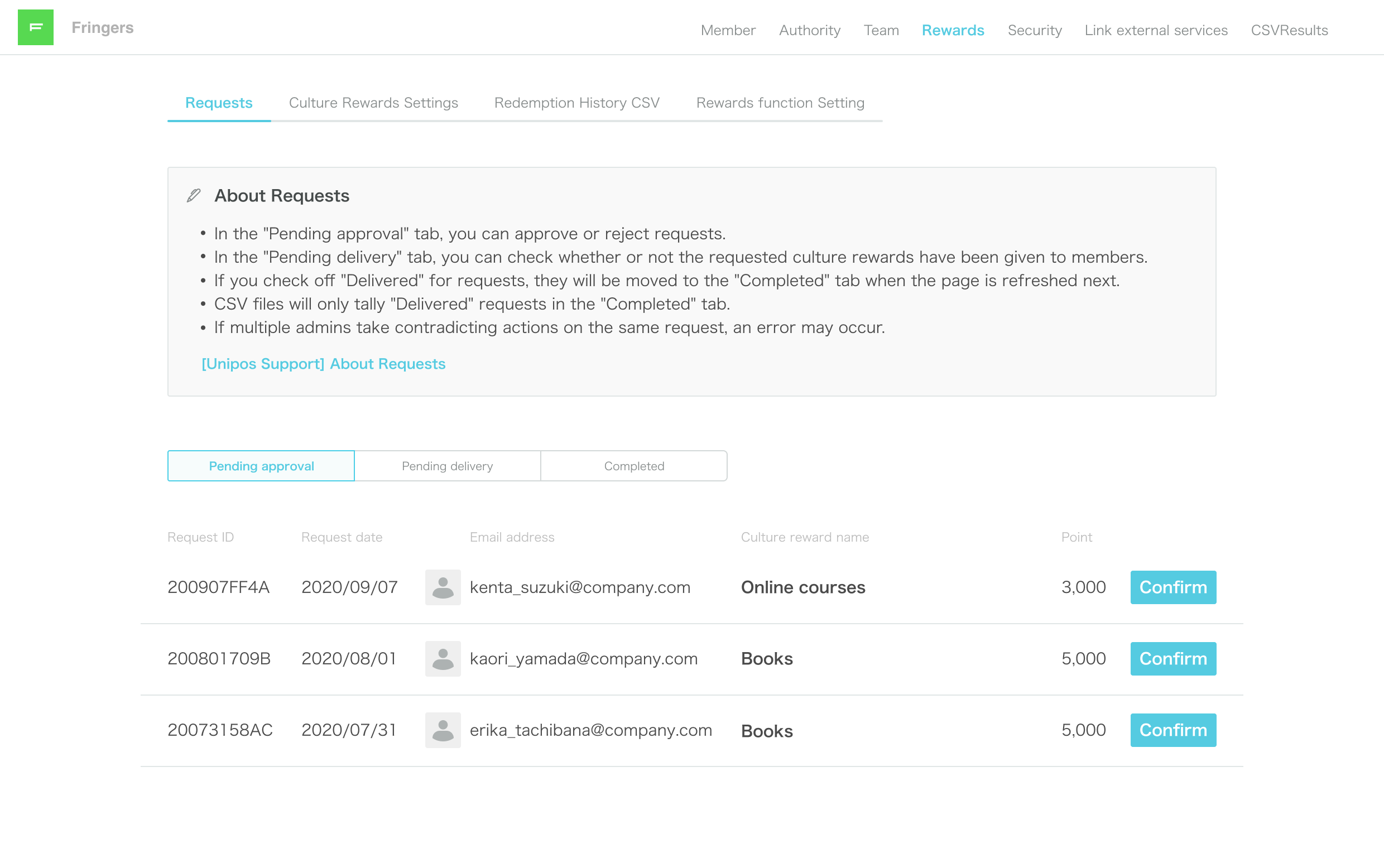
Task: Click the Email address column header
Action: coord(512,537)
